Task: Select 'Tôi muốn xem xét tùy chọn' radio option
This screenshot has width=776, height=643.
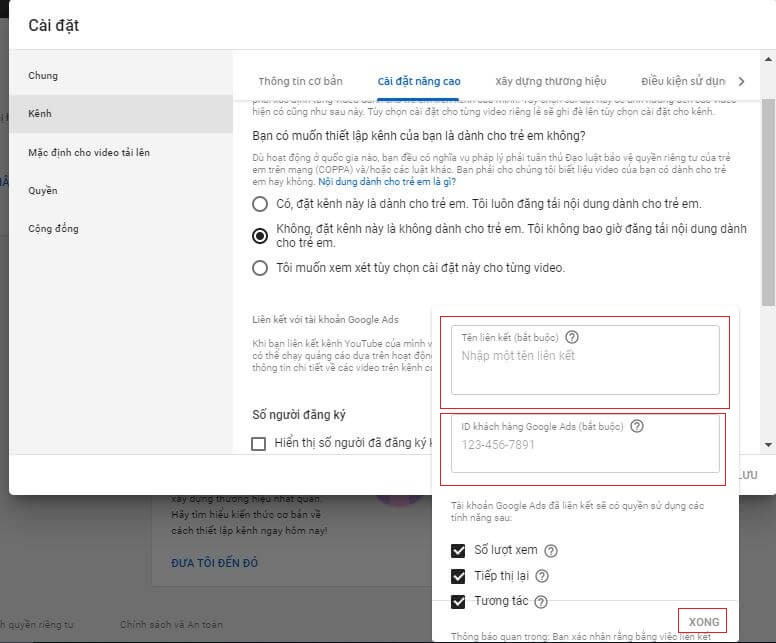Action: tap(260, 268)
